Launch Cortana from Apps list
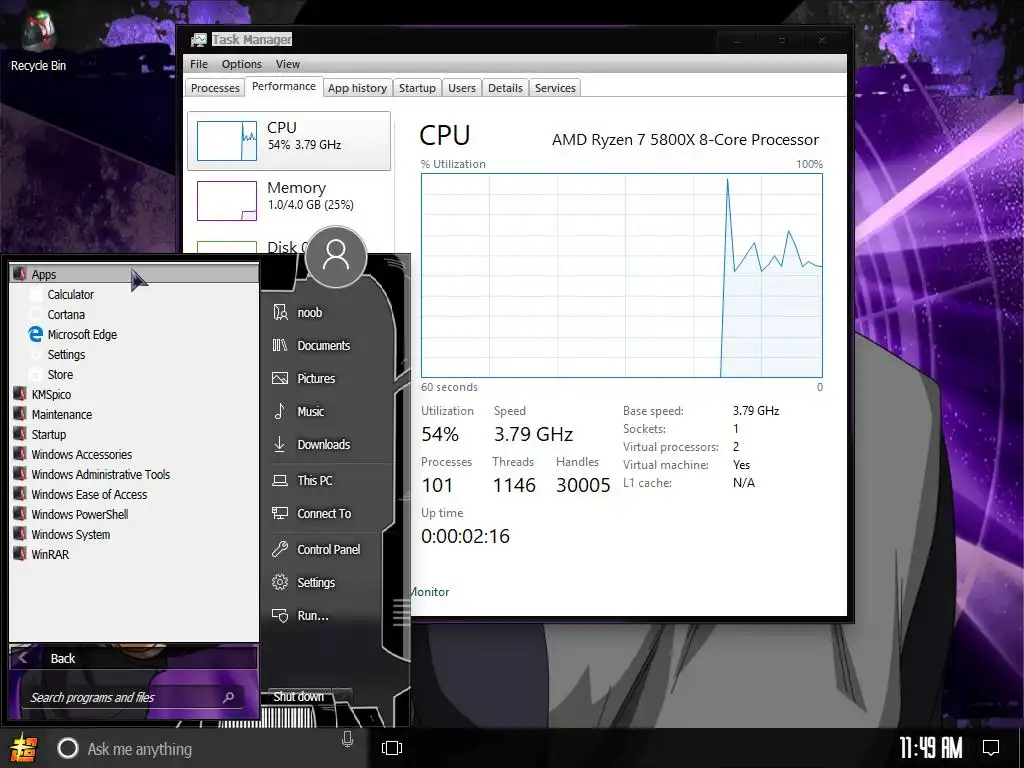Screen dimensions: 1024x768 [66, 315]
